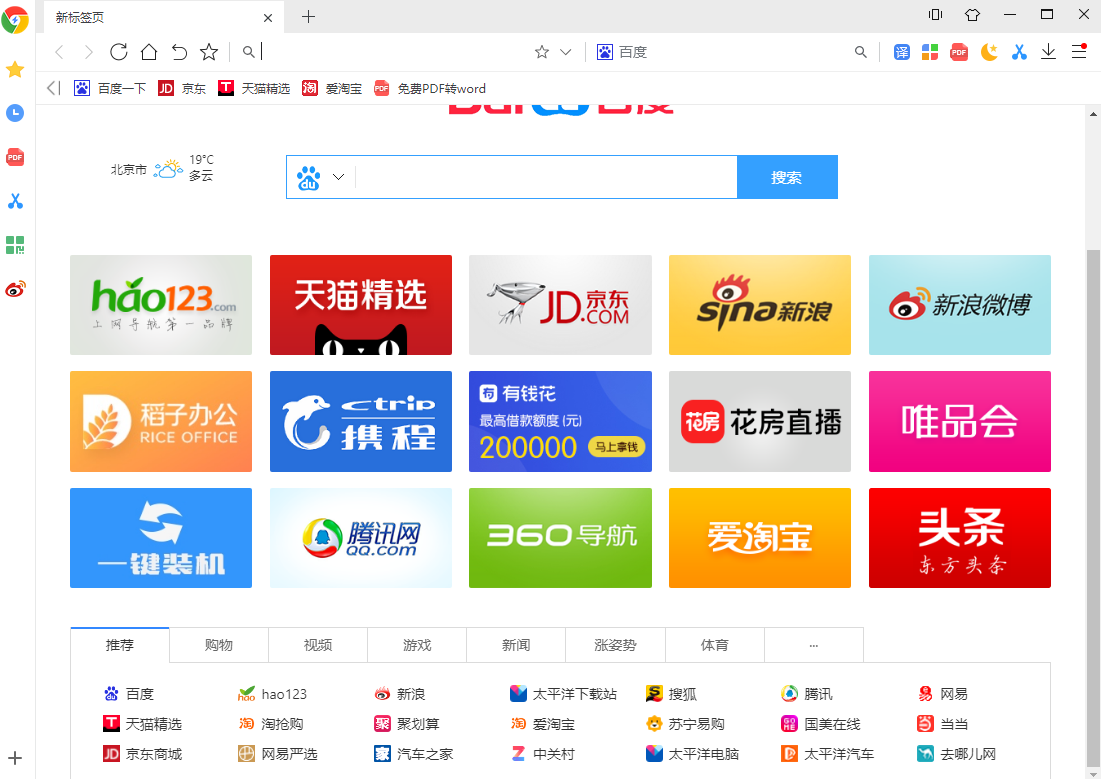The height and width of the screenshot is (779, 1101).
Task: Switch to the 推荐 tab
Action: click(120, 645)
